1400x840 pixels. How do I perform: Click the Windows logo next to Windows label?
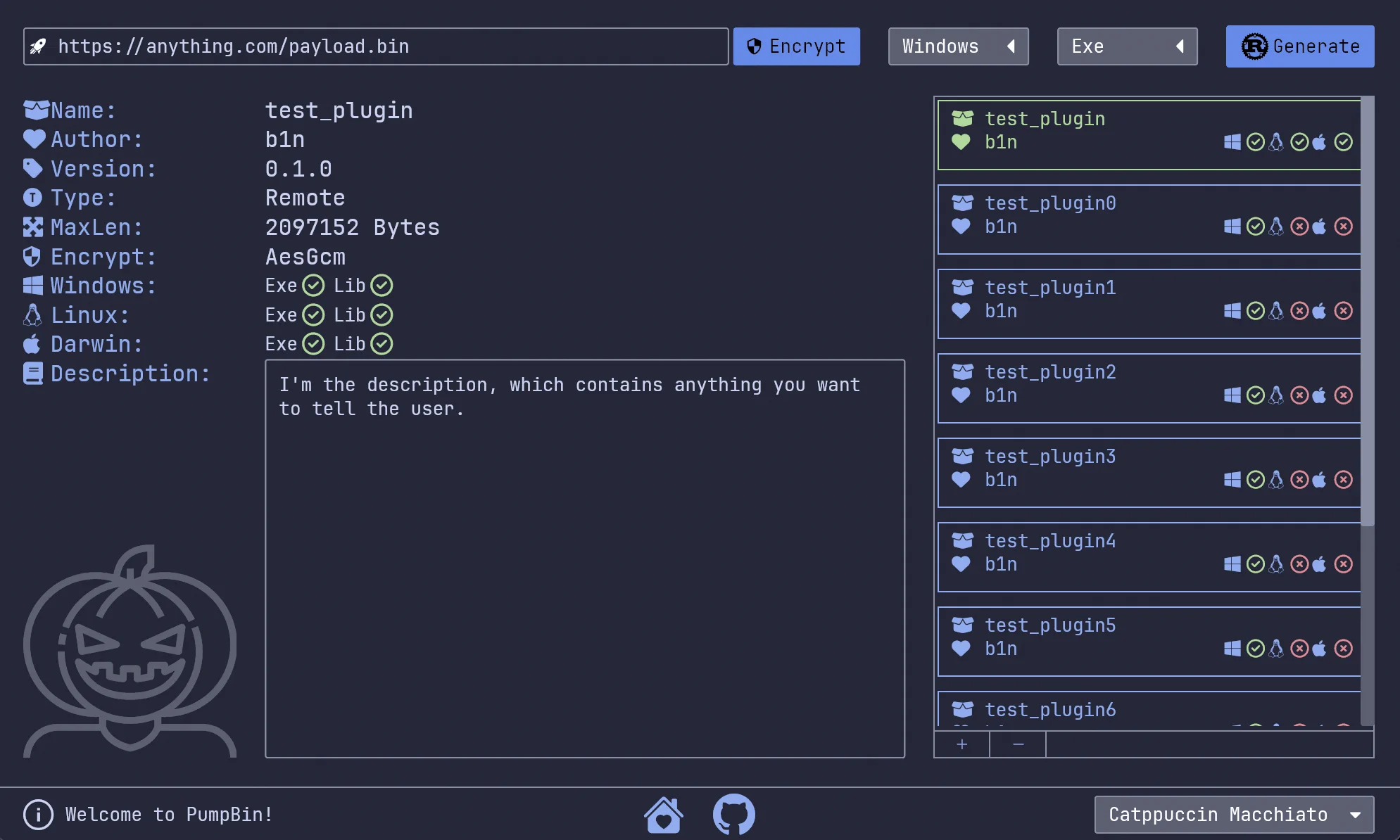tap(33, 286)
